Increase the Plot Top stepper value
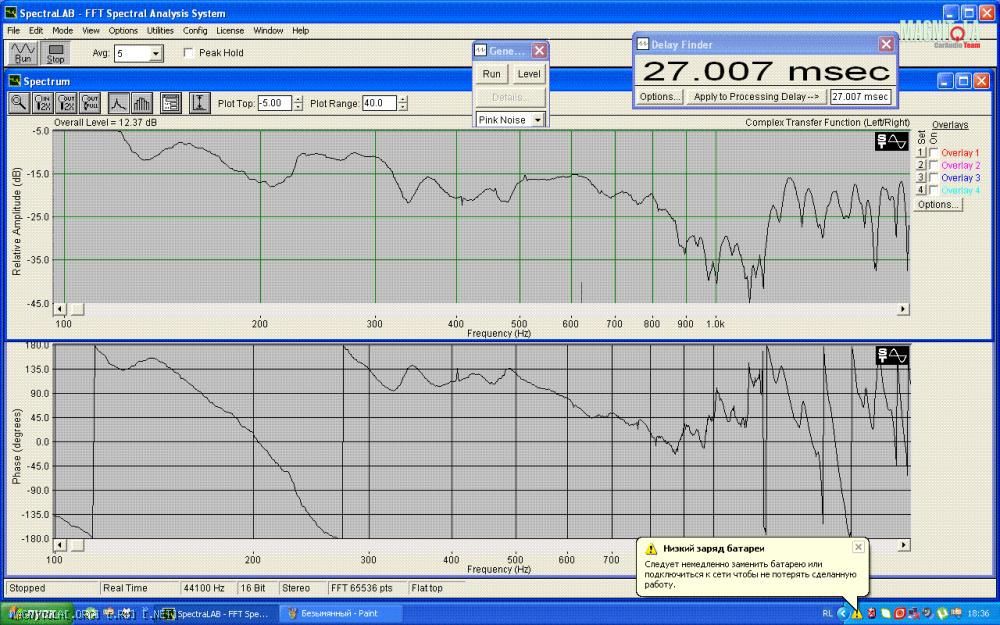 (299, 99)
